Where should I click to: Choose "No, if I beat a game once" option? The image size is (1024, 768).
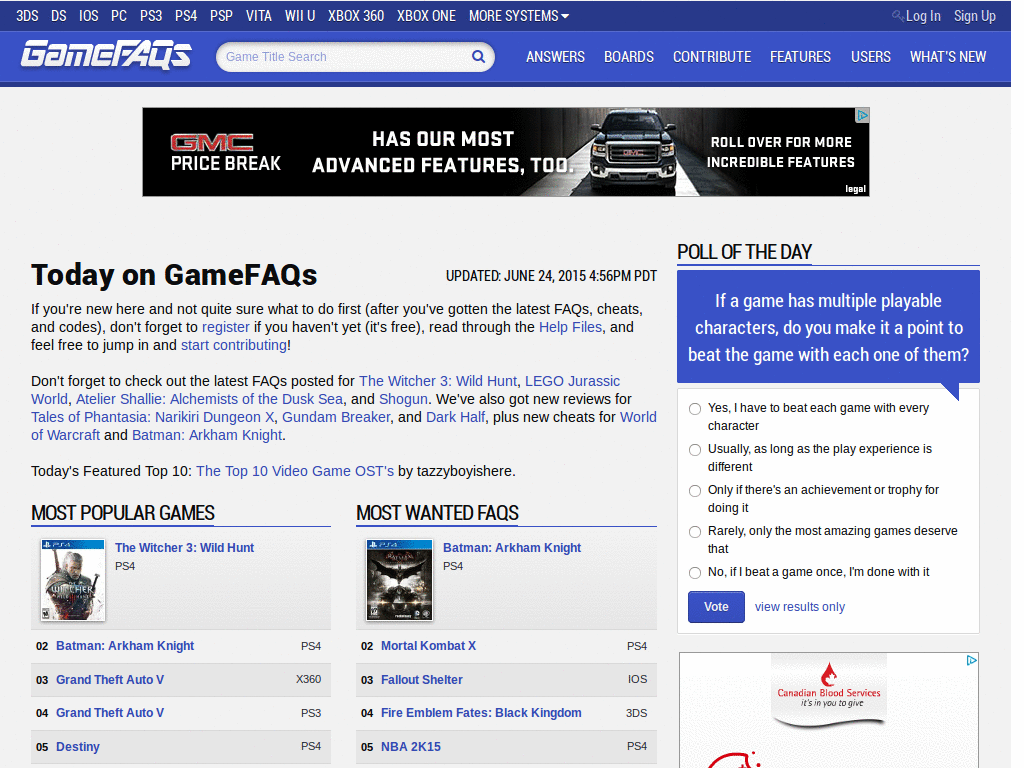[695, 572]
